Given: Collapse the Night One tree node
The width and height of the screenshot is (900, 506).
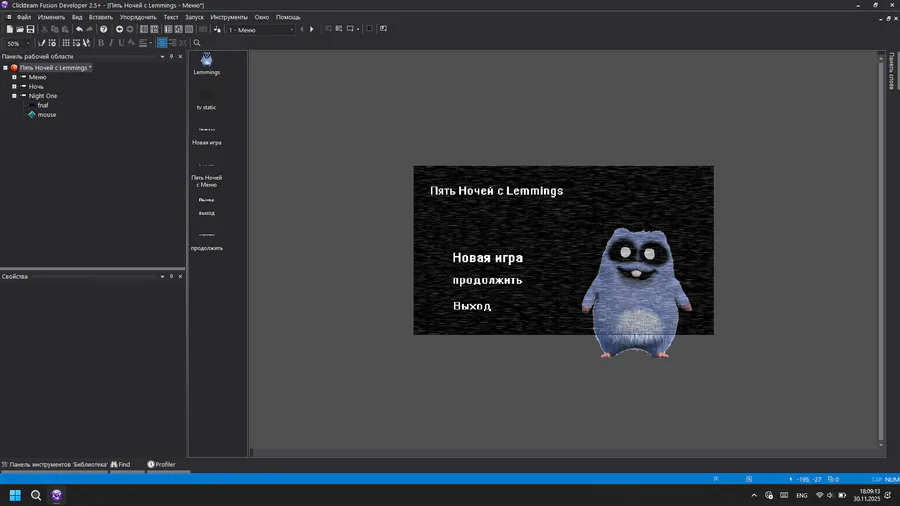Looking at the screenshot, I should (14, 96).
